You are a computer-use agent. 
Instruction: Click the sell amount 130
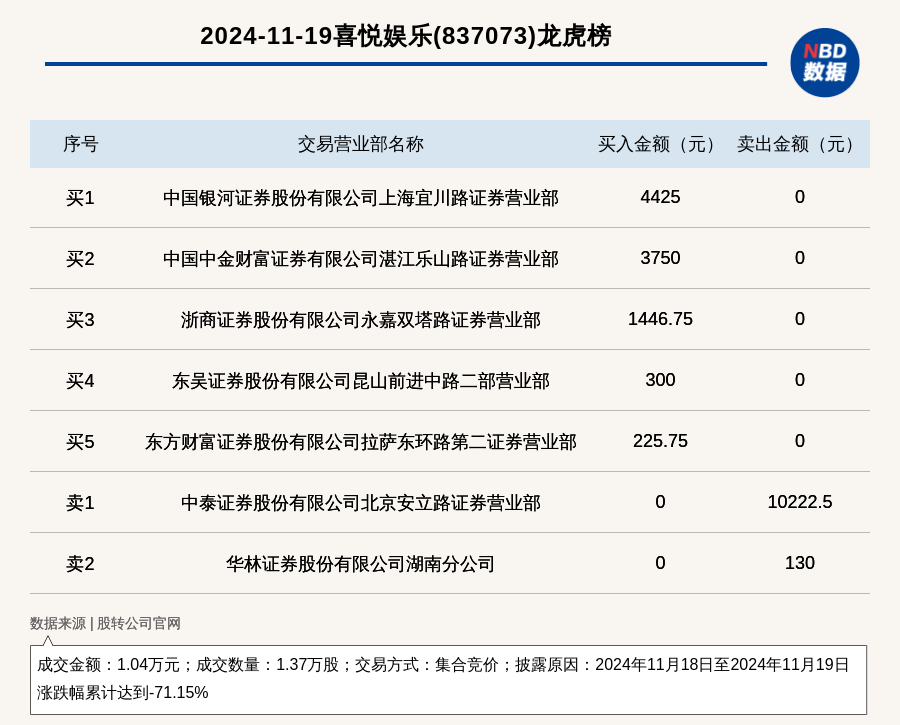click(x=800, y=563)
